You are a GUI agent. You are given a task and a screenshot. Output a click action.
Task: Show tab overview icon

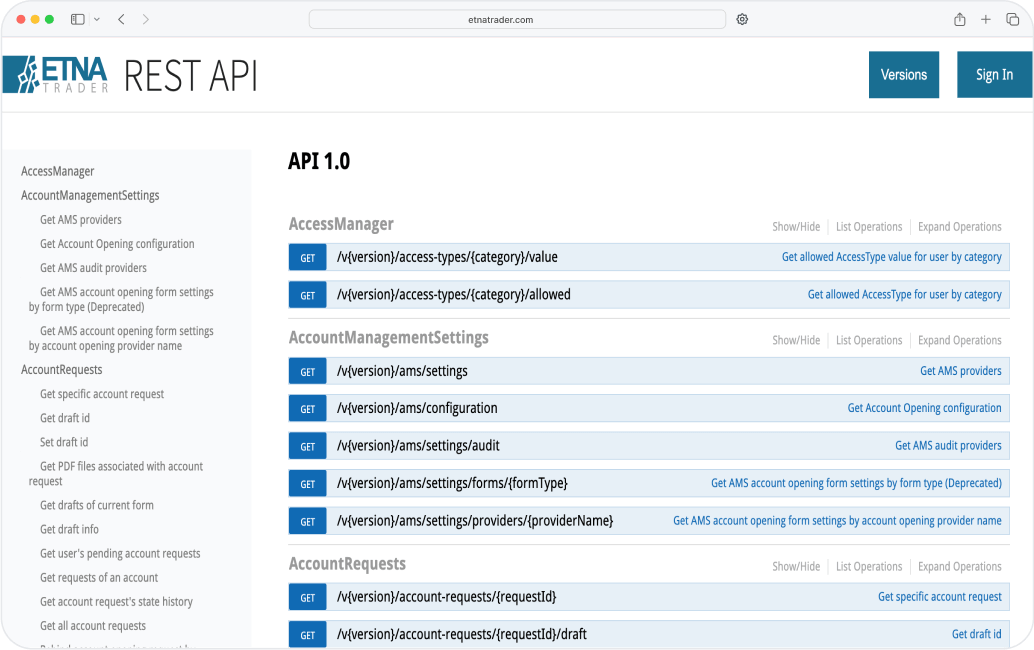[1012, 19]
